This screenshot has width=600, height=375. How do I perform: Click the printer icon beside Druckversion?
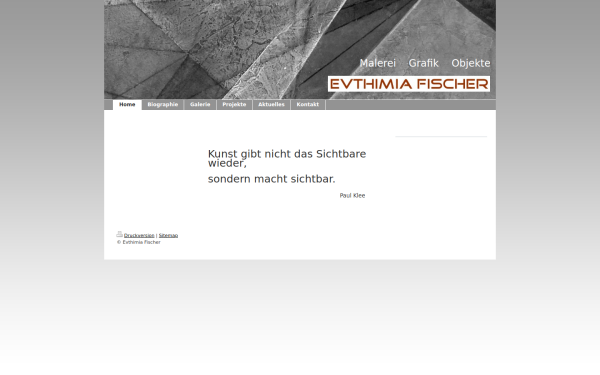[x=119, y=234]
